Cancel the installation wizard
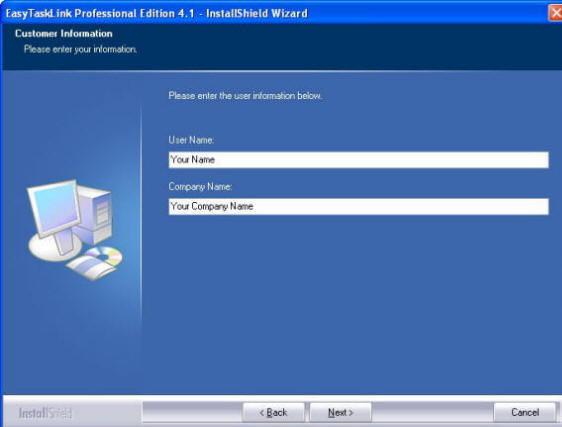The image size is (562, 427). pyautogui.click(x=525, y=412)
